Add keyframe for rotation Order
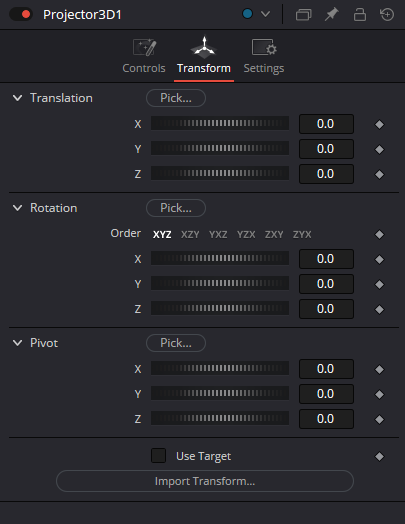The width and height of the screenshot is (405, 524). click(379, 234)
